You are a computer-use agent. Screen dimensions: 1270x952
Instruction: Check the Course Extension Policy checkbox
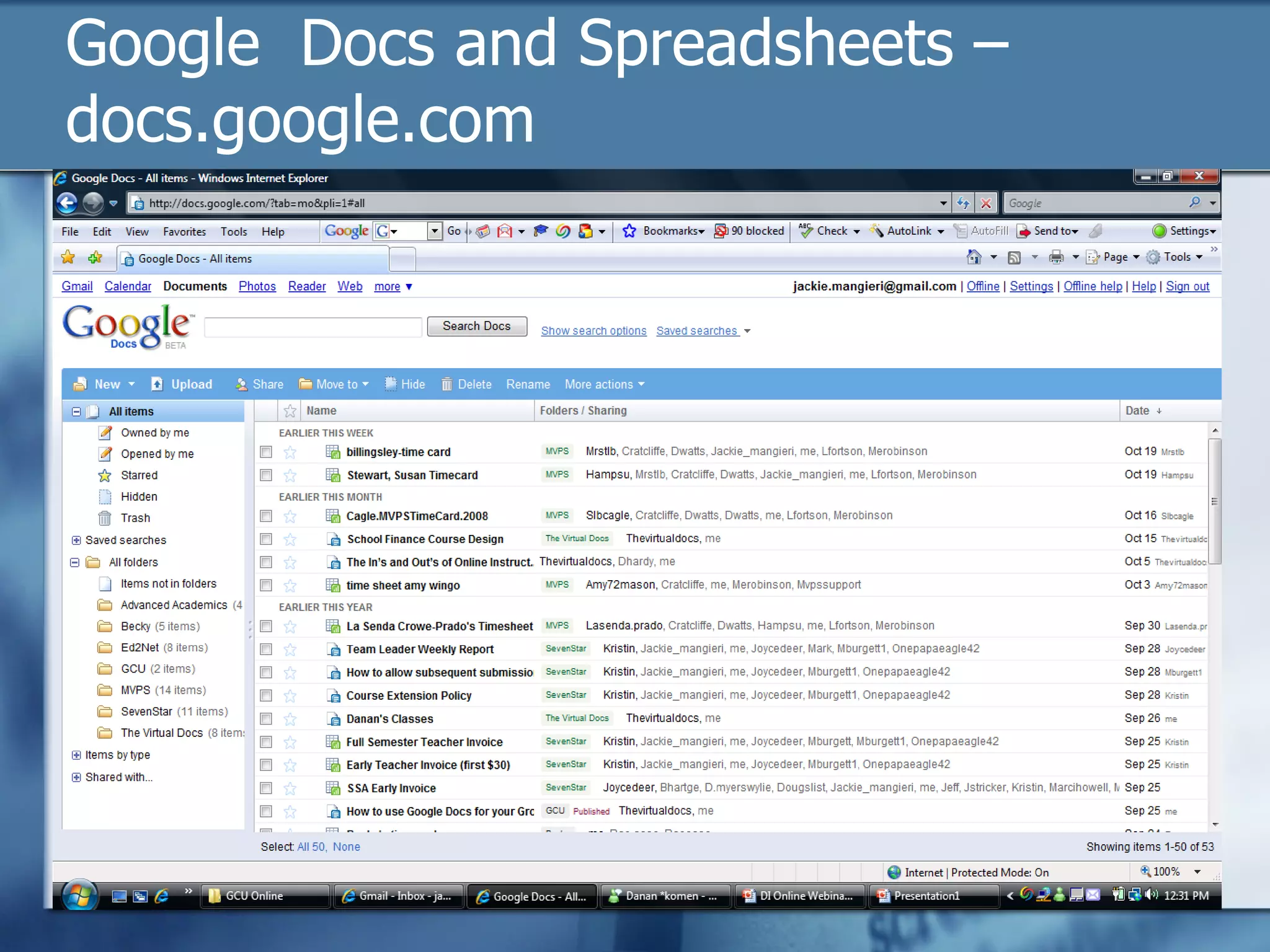[266, 695]
